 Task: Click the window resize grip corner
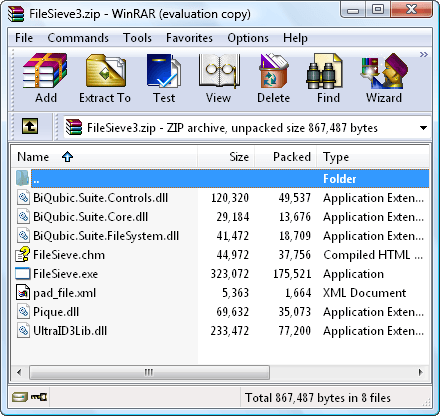tap(427, 402)
